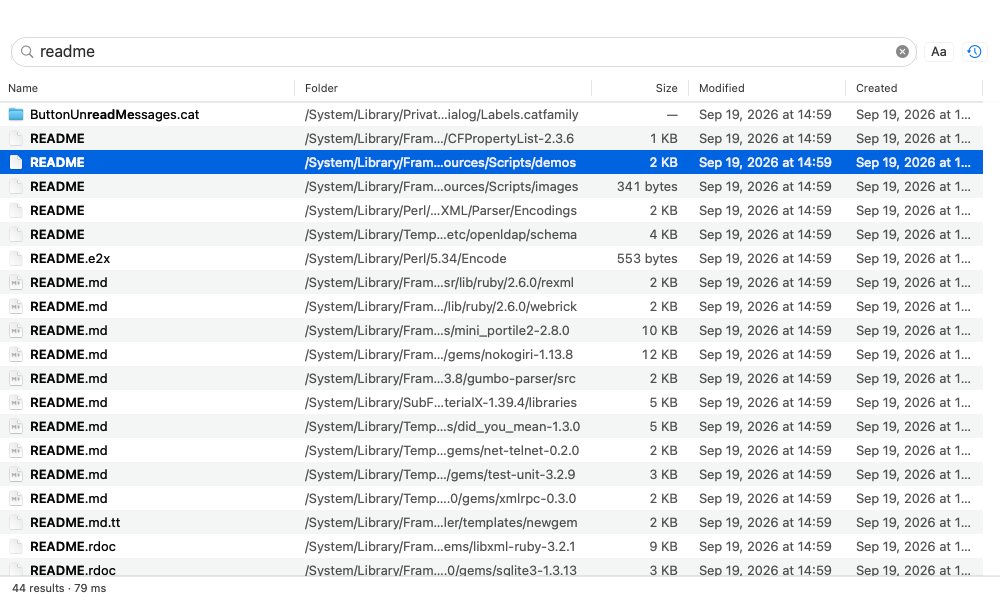This screenshot has width=1000, height=600.
Task: Click the README.md icon in nokogiri-1.13.8 row
Action: pyautogui.click(x=16, y=355)
